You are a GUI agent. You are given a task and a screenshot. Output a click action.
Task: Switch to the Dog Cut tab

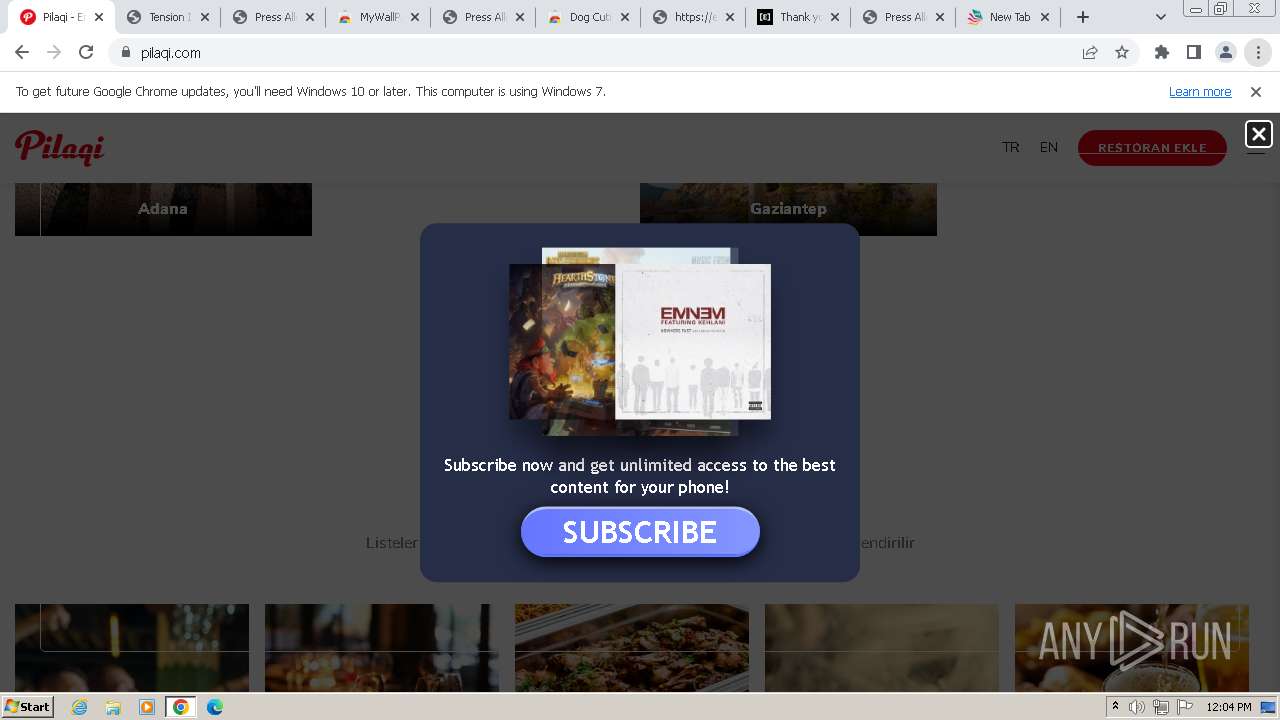(x=590, y=17)
